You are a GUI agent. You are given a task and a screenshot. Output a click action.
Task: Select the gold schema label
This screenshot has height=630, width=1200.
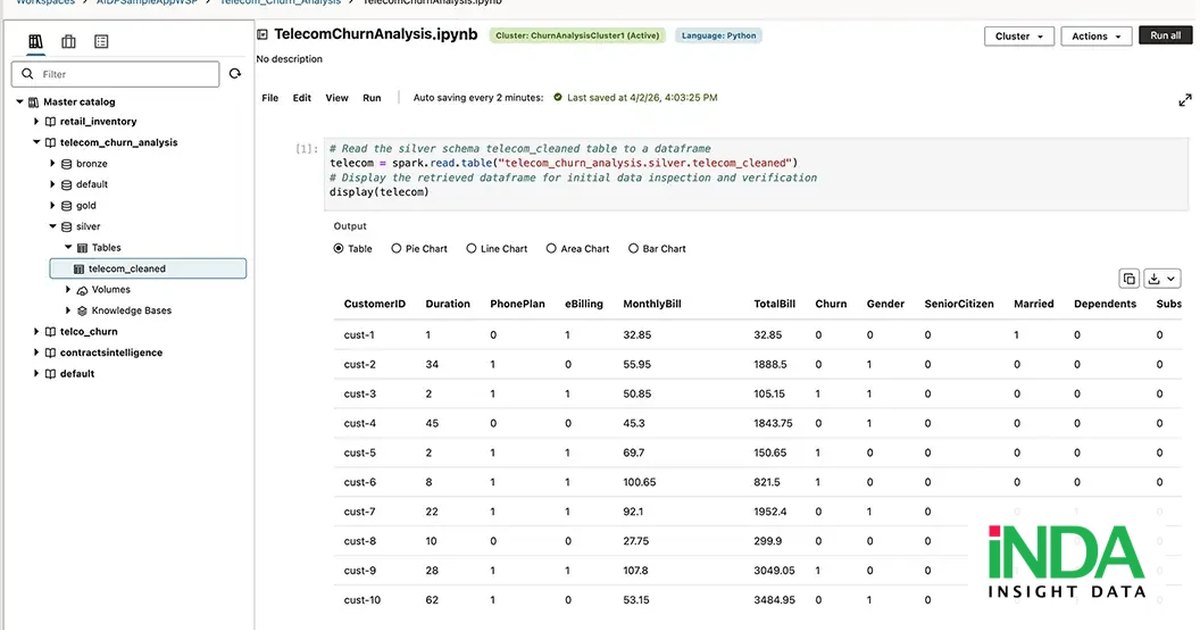tap(86, 206)
